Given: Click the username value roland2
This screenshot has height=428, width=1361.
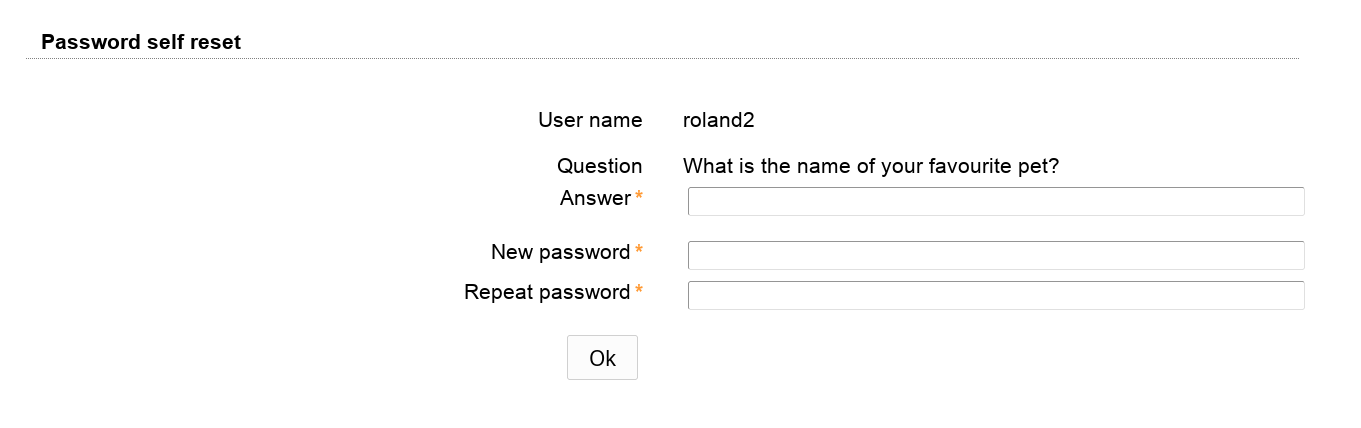Looking at the screenshot, I should (x=718, y=120).
